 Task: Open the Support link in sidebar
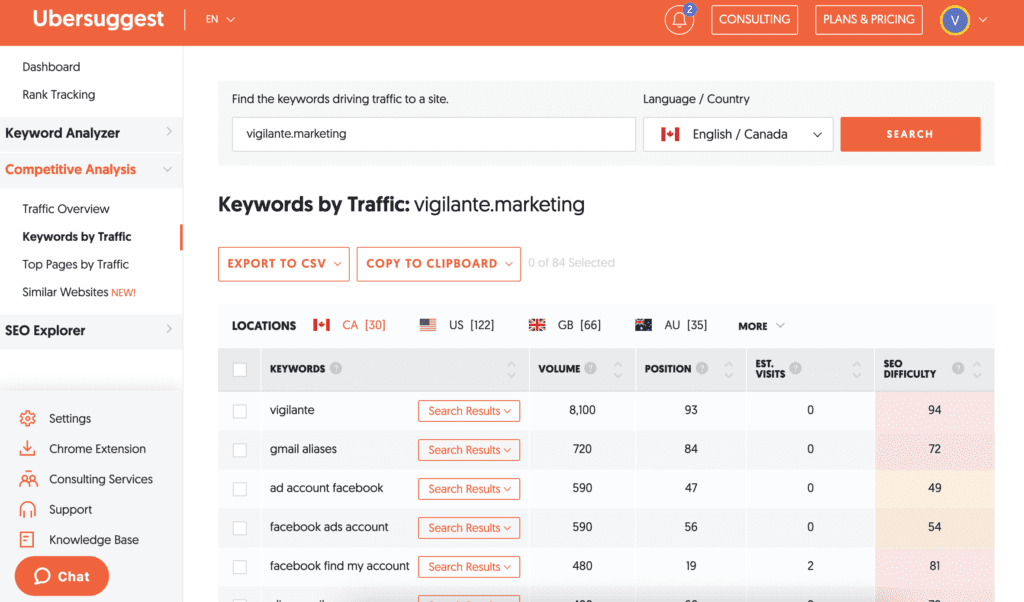pos(71,509)
